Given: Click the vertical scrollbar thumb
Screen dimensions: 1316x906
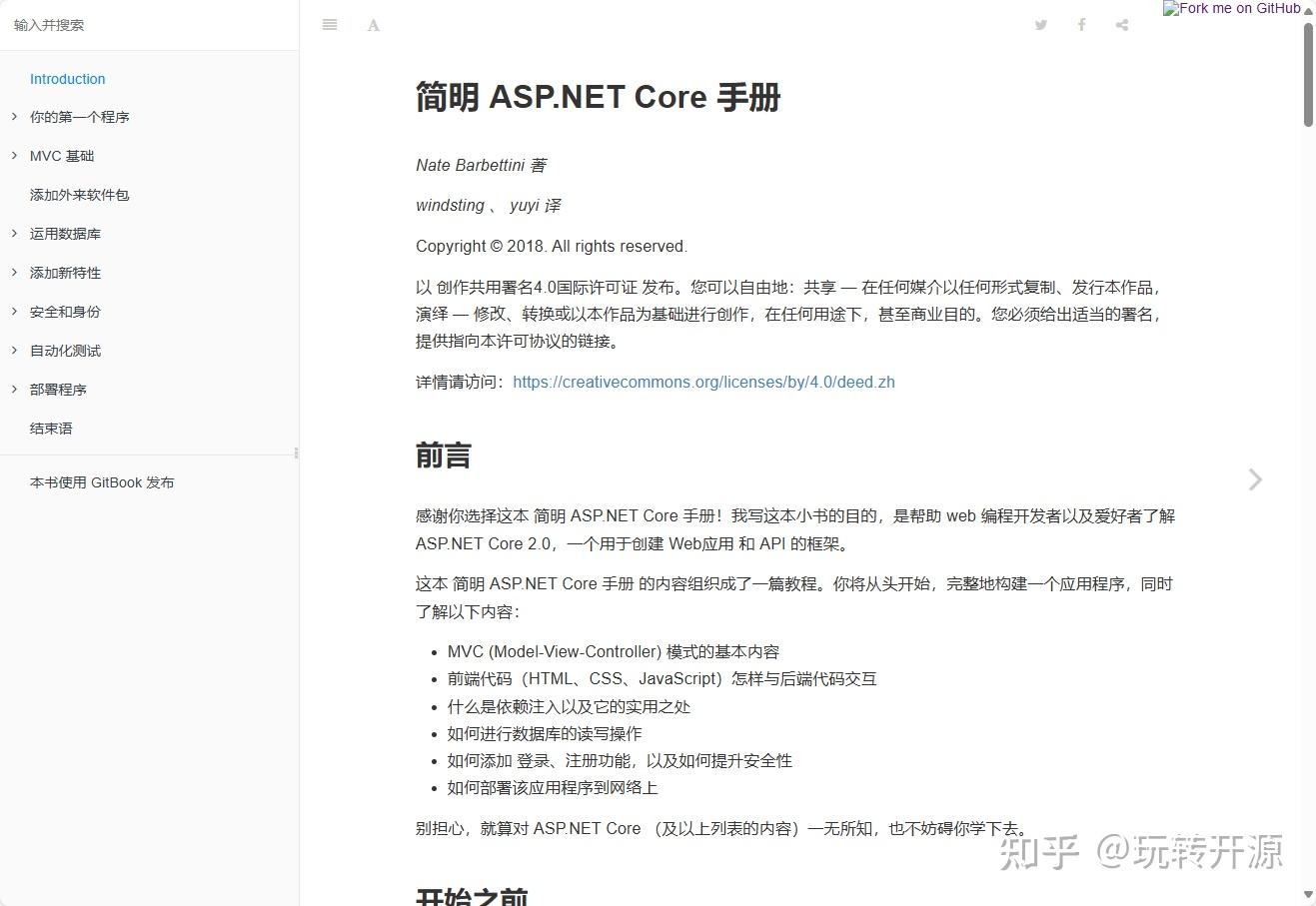Looking at the screenshot, I should pyautogui.click(x=1308, y=75).
